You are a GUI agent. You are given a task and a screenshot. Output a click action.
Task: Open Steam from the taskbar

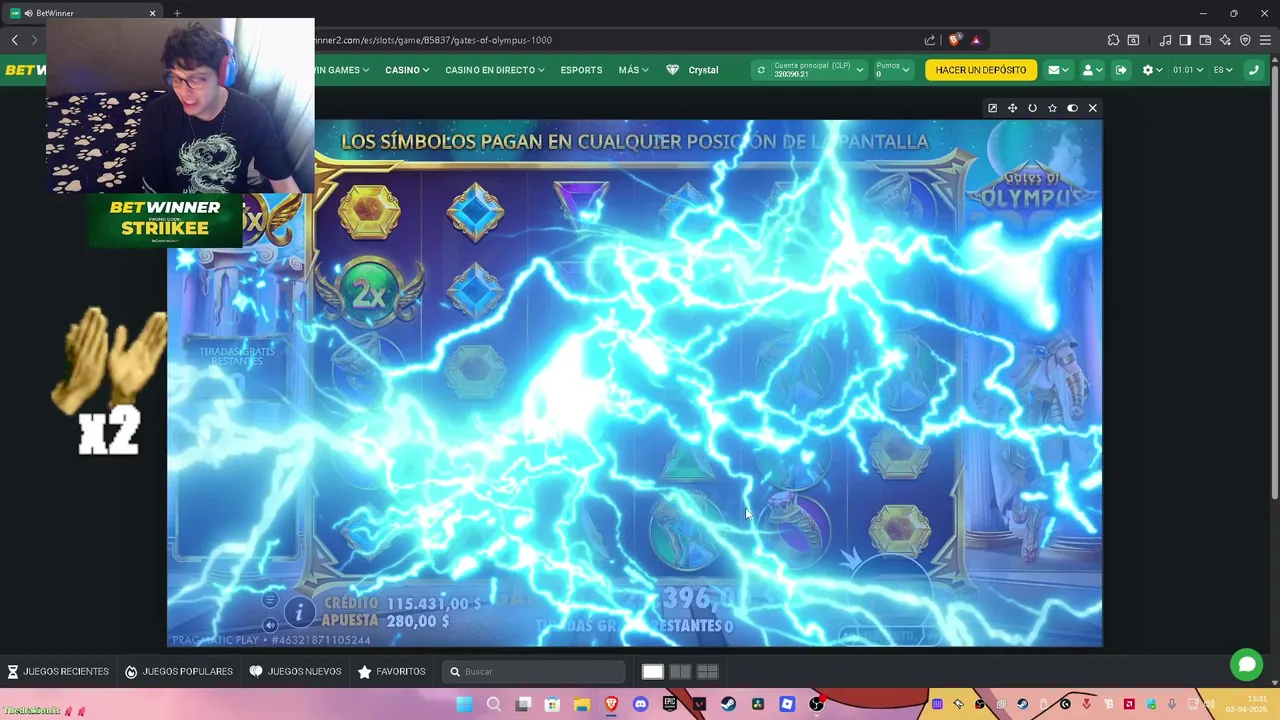pyautogui.click(x=728, y=704)
